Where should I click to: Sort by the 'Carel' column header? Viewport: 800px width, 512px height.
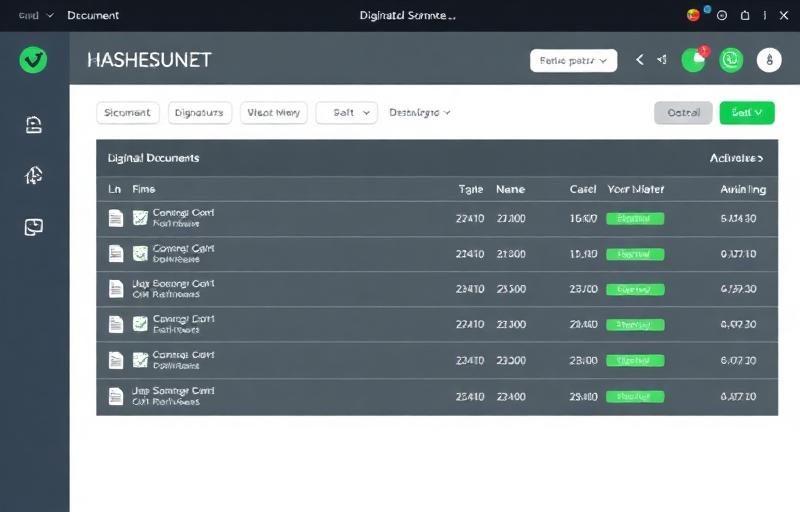click(x=583, y=189)
